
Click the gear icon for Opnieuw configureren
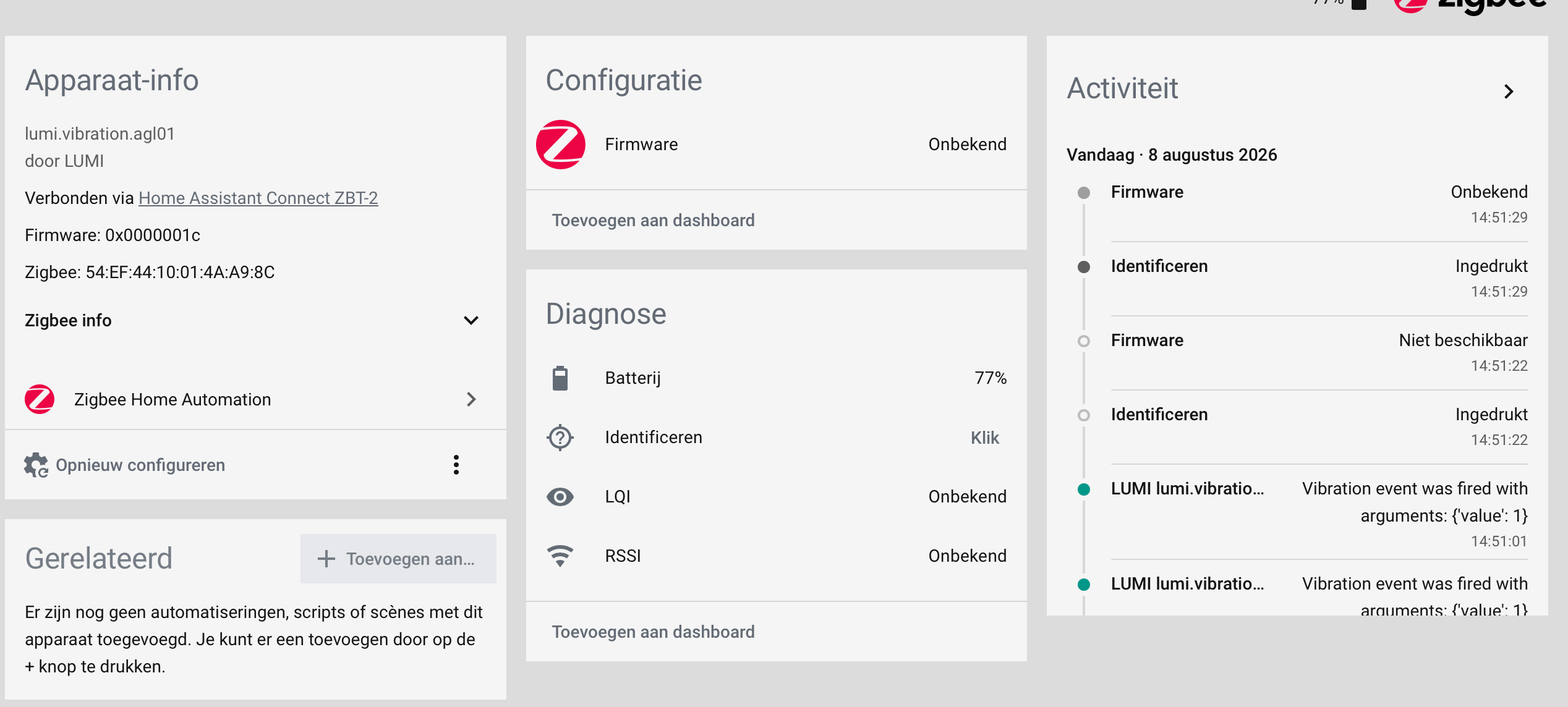click(x=36, y=465)
